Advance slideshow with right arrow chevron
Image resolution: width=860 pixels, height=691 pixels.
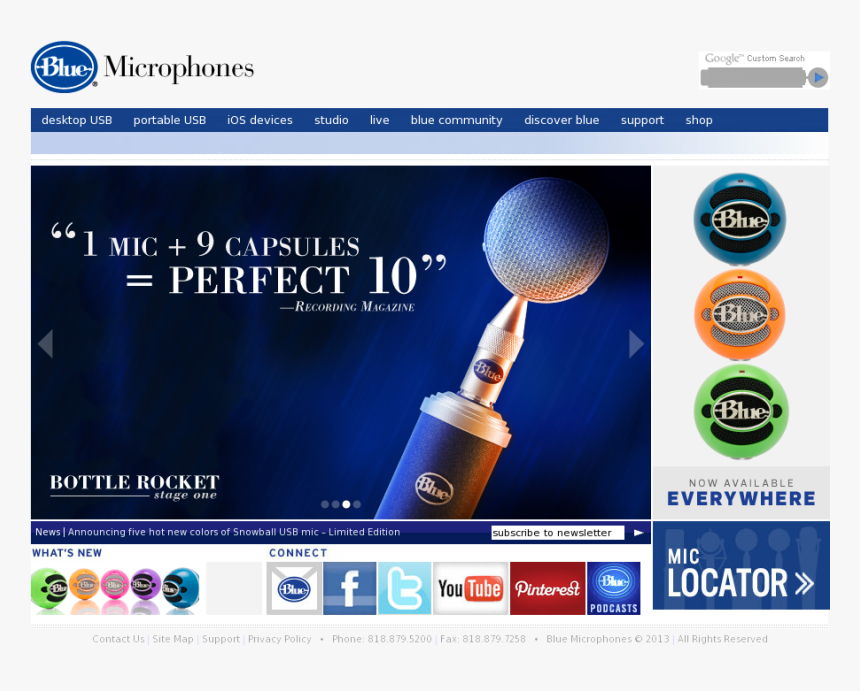click(636, 343)
